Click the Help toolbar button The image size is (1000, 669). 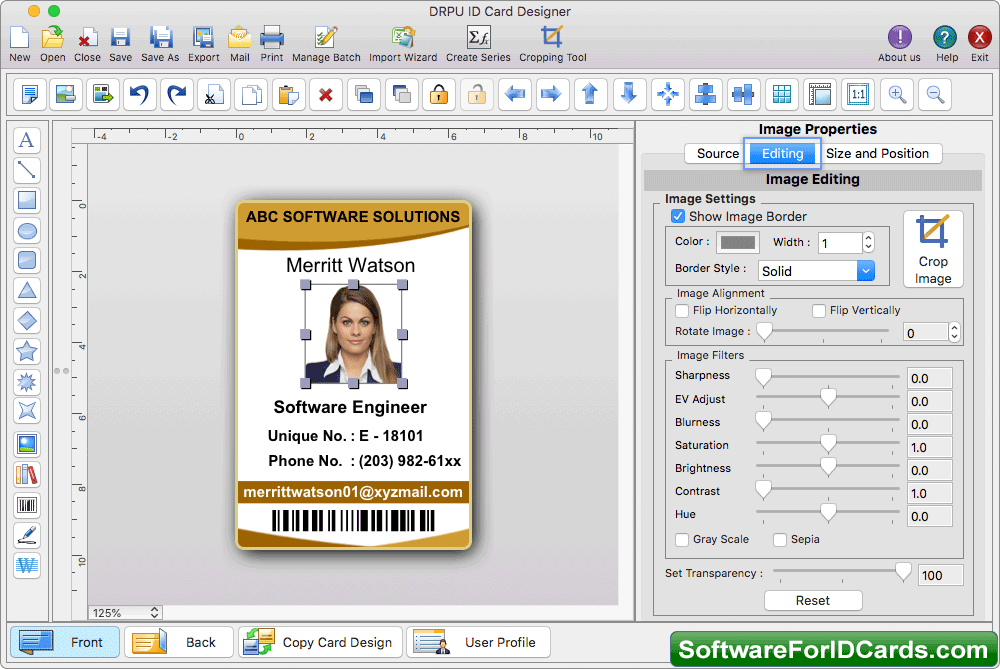tap(946, 44)
